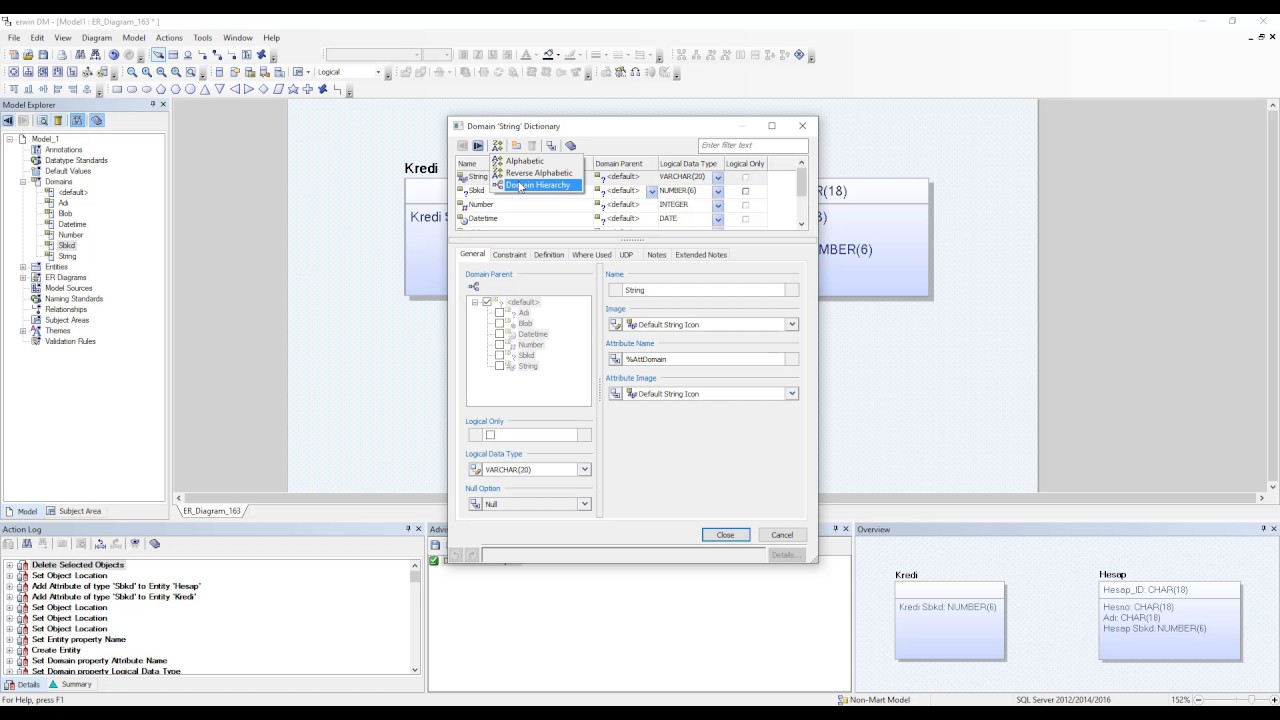This screenshot has height=720, width=1280.
Task: Click the Save icon in main toolbar
Action: coord(43,55)
